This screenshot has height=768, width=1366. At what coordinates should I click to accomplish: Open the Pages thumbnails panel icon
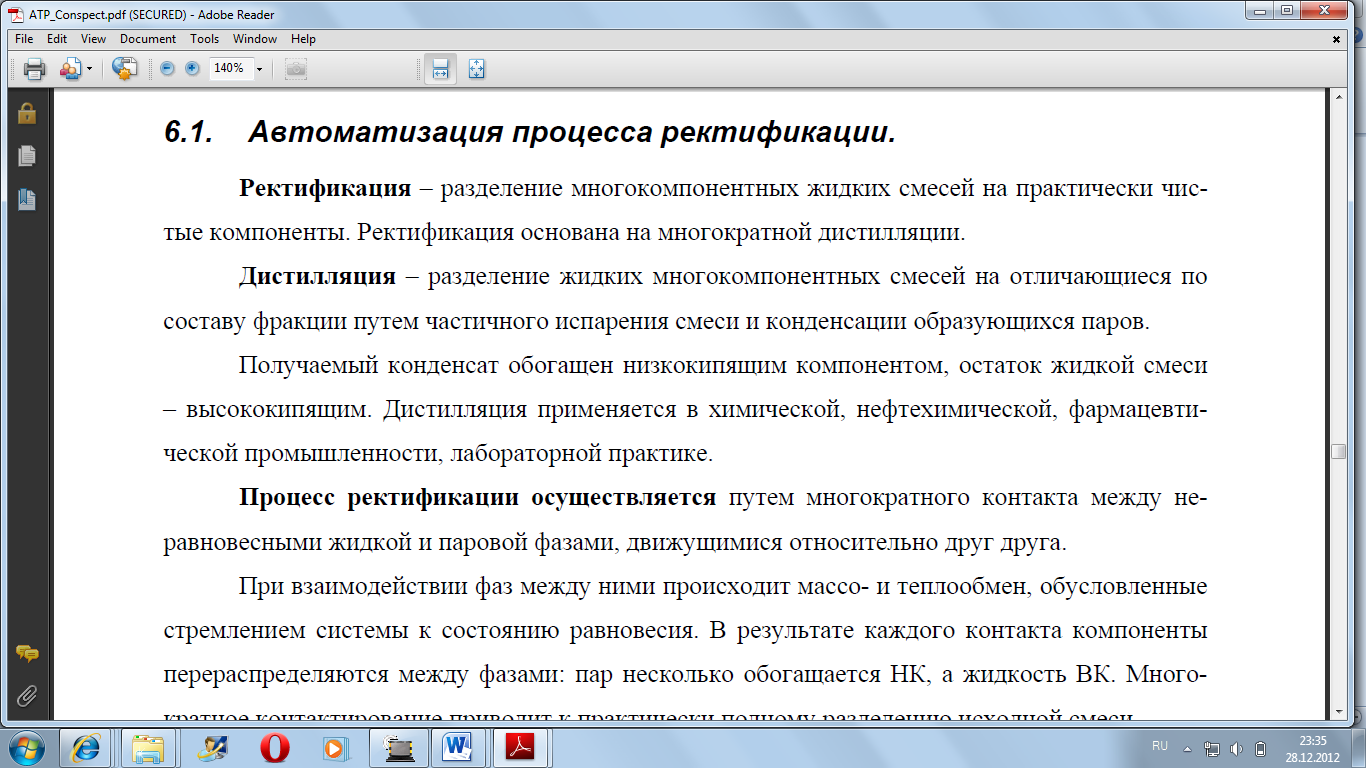coord(27,156)
